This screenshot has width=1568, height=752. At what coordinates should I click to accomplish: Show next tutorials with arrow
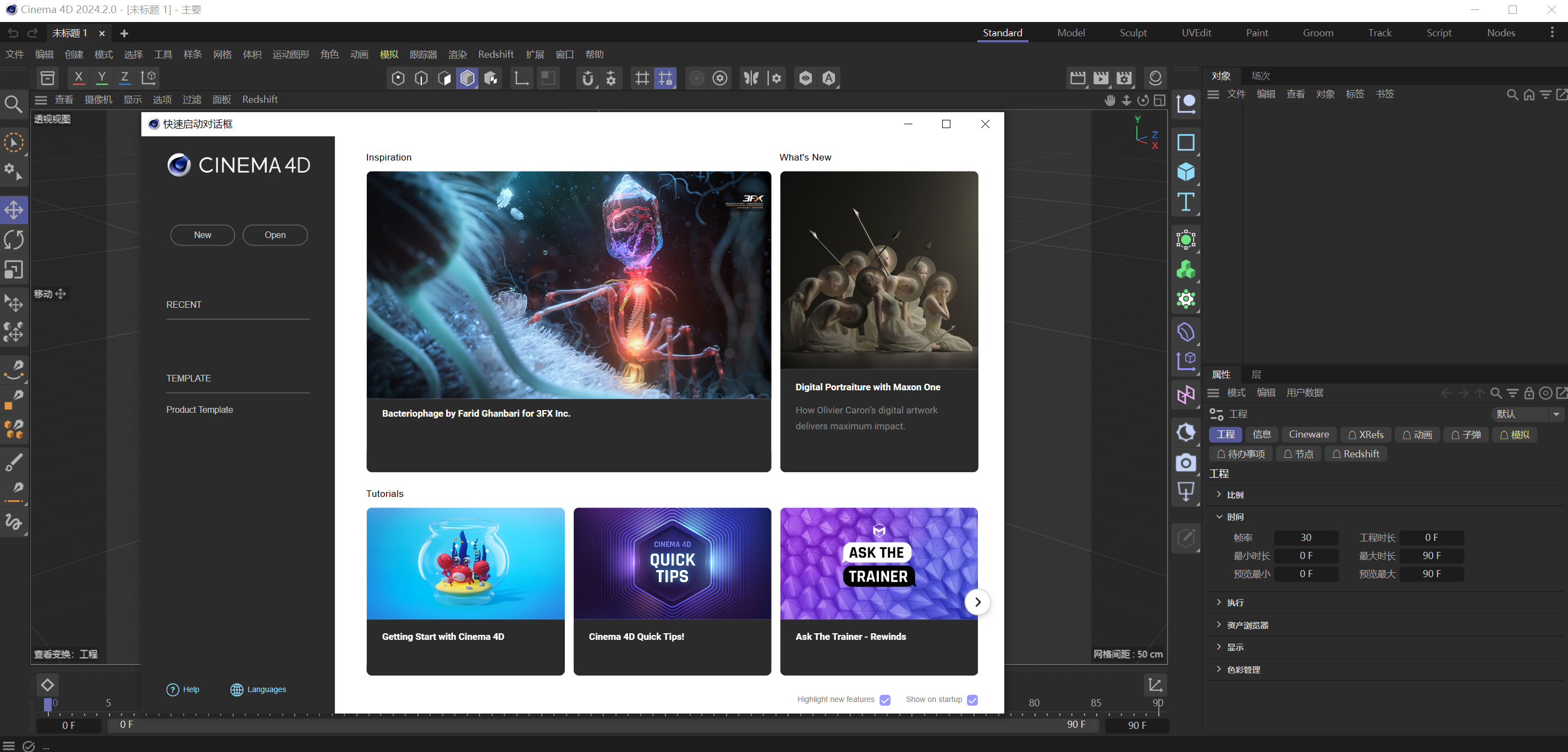977,602
